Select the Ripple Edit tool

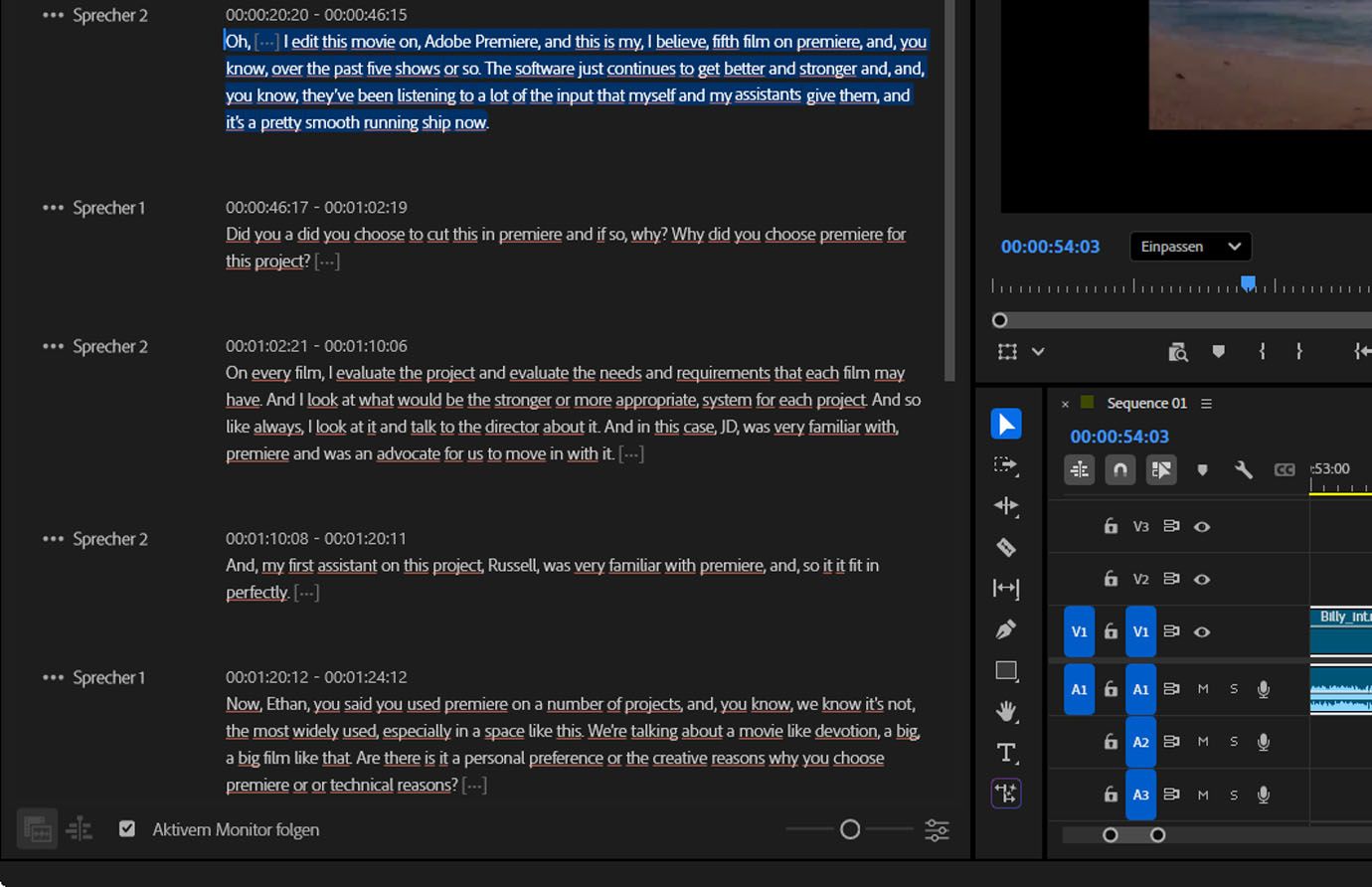point(1006,506)
